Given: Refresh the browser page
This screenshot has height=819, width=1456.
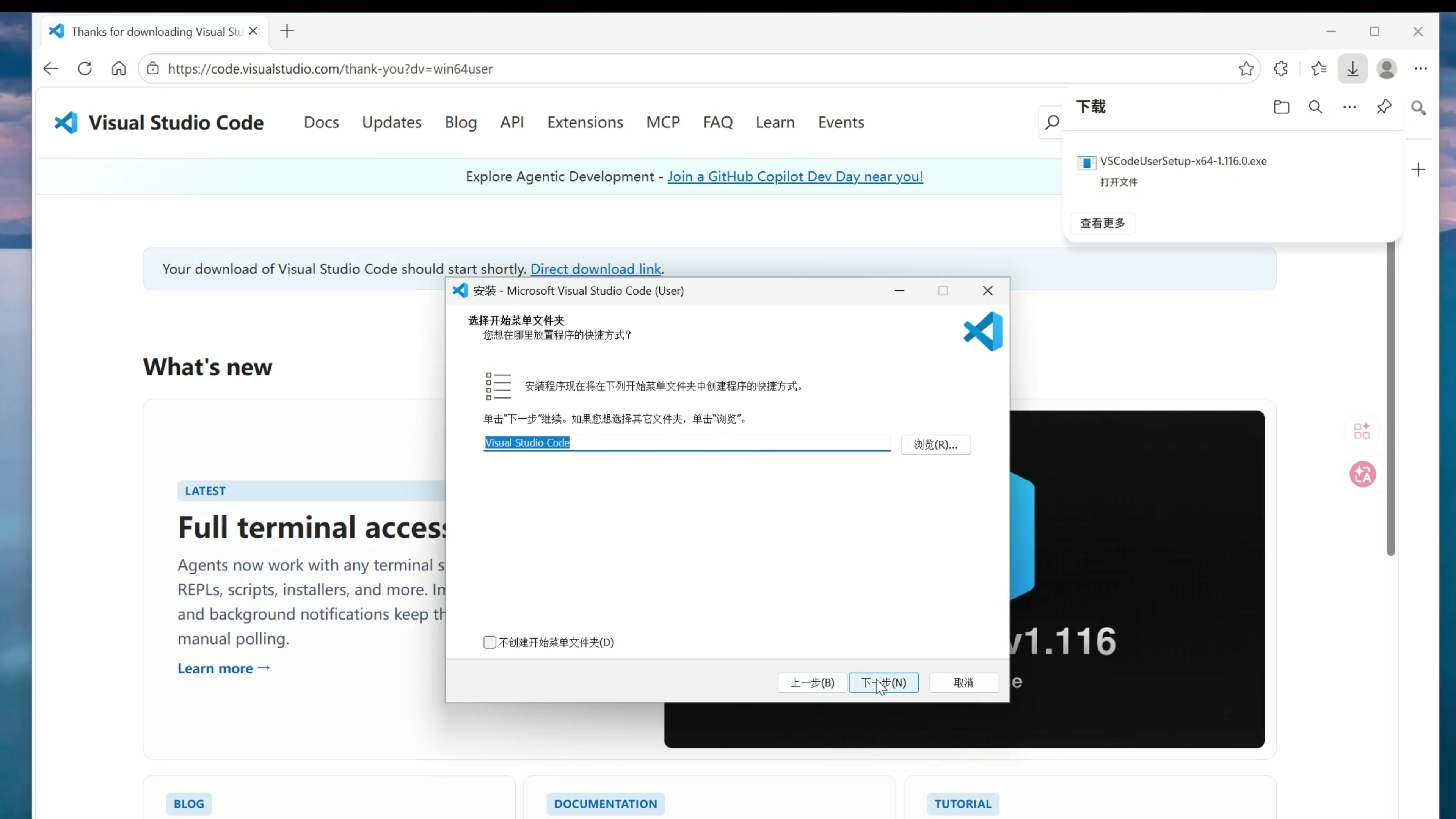Looking at the screenshot, I should (85, 69).
